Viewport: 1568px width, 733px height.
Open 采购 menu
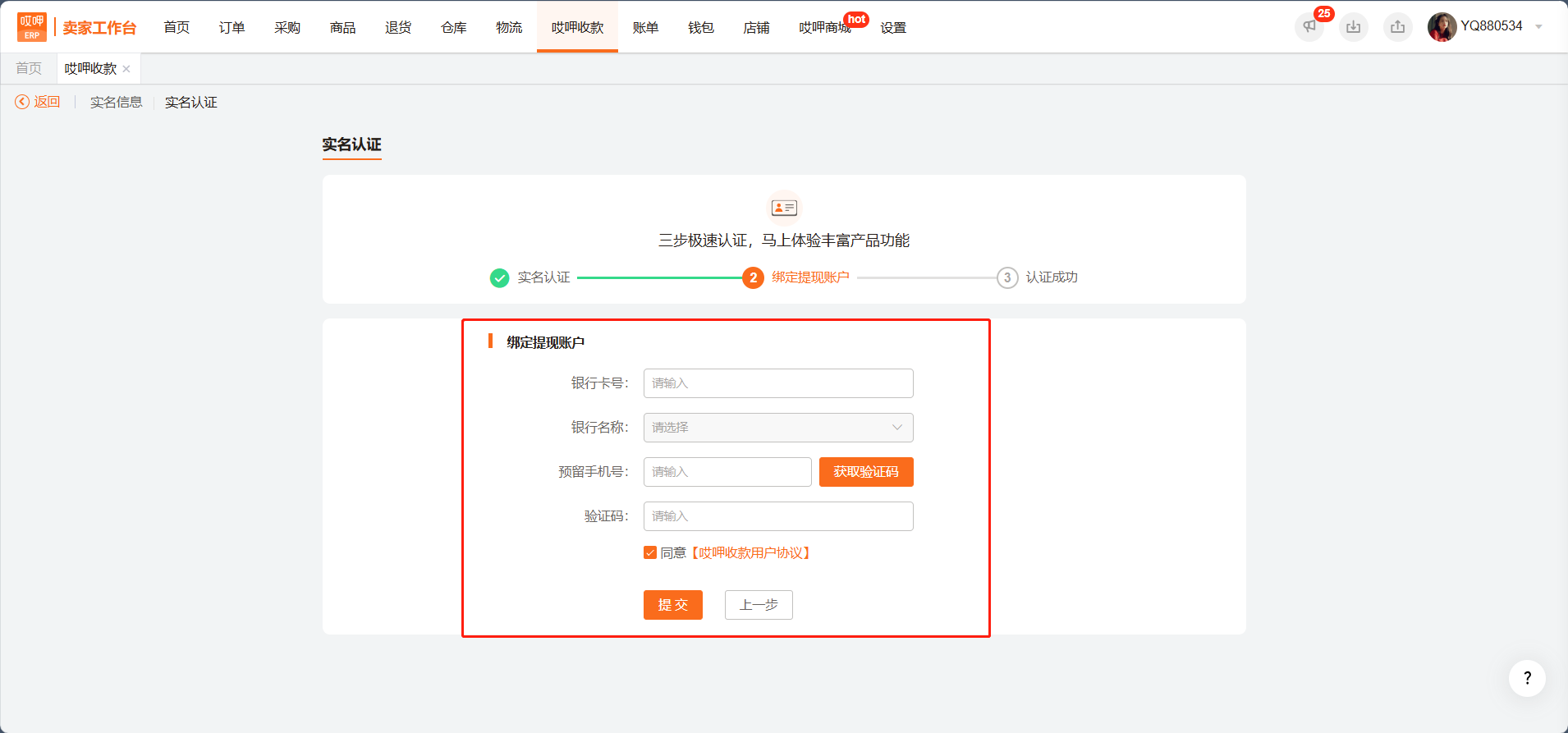(287, 27)
